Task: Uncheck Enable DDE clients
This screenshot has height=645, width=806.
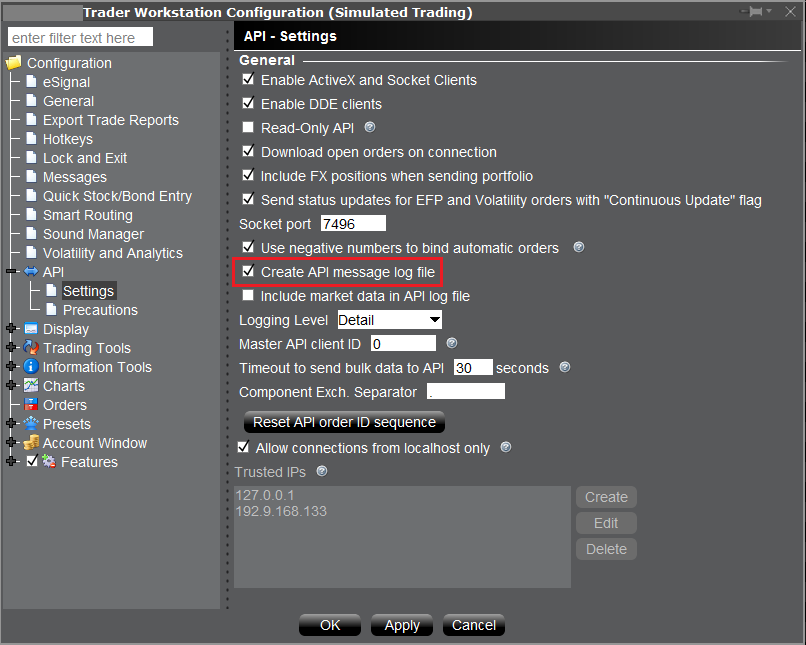Action: [x=246, y=104]
